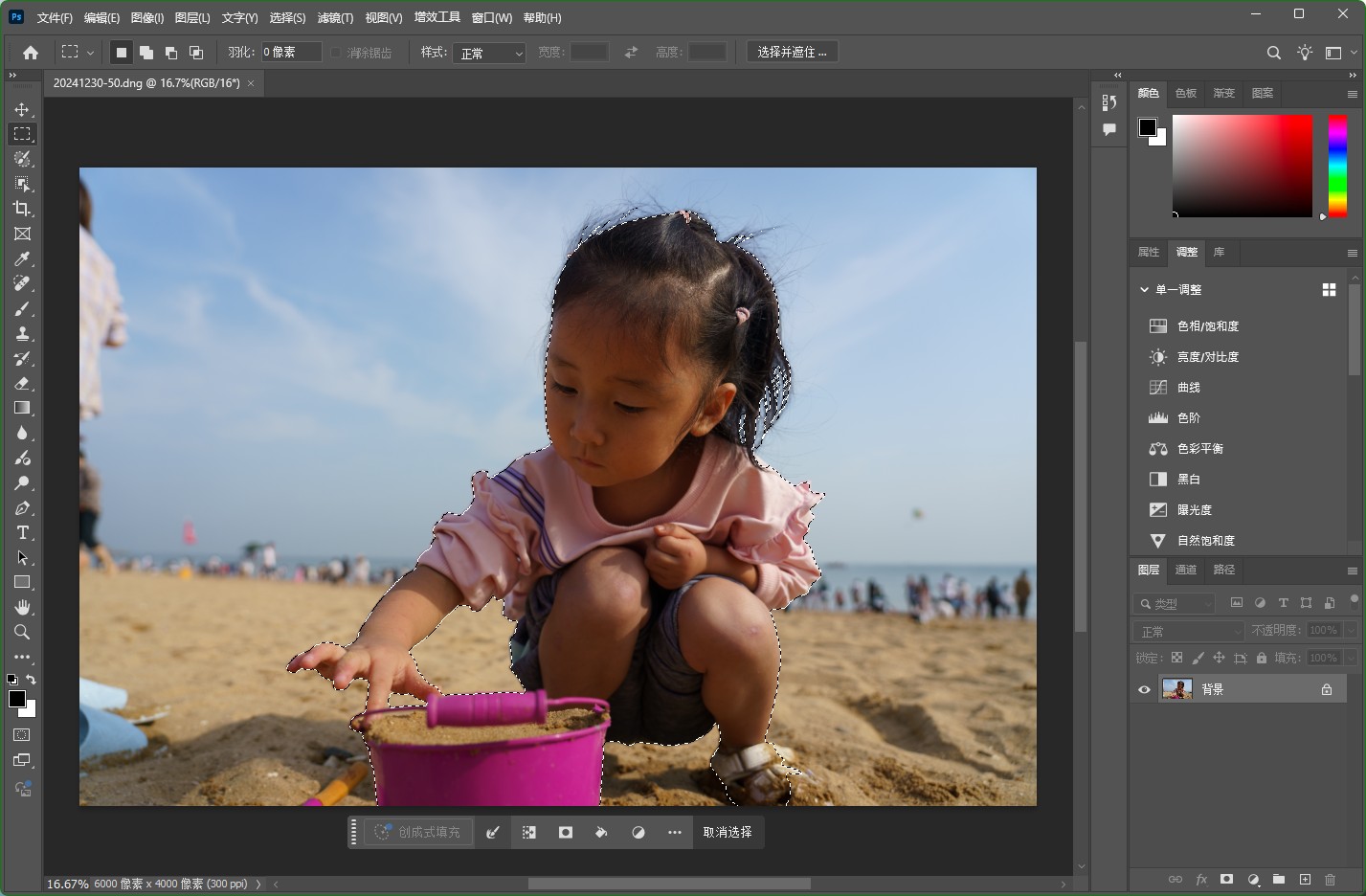Select the Hand tool
Viewport: 1366px width, 896px height.
coord(22,607)
